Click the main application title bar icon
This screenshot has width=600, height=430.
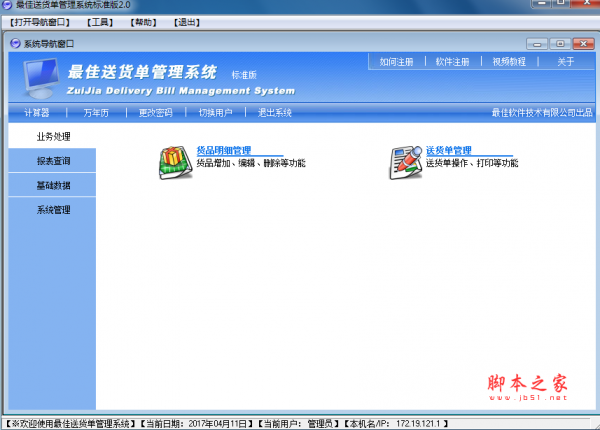pyautogui.click(x=7, y=4)
